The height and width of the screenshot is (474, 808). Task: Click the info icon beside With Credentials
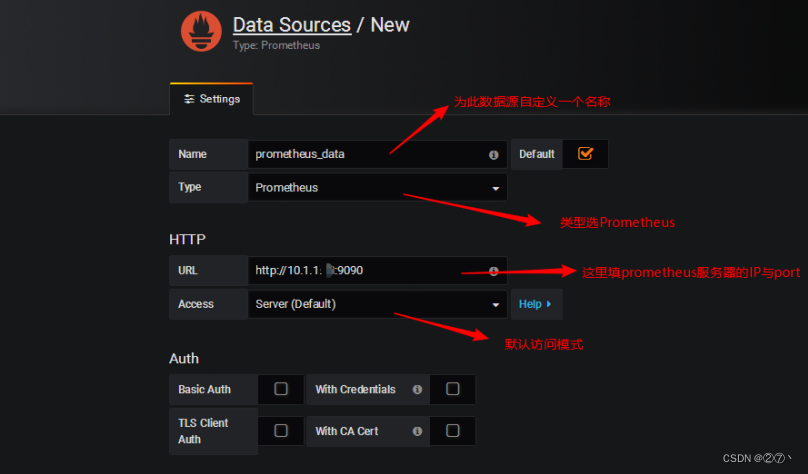417,390
